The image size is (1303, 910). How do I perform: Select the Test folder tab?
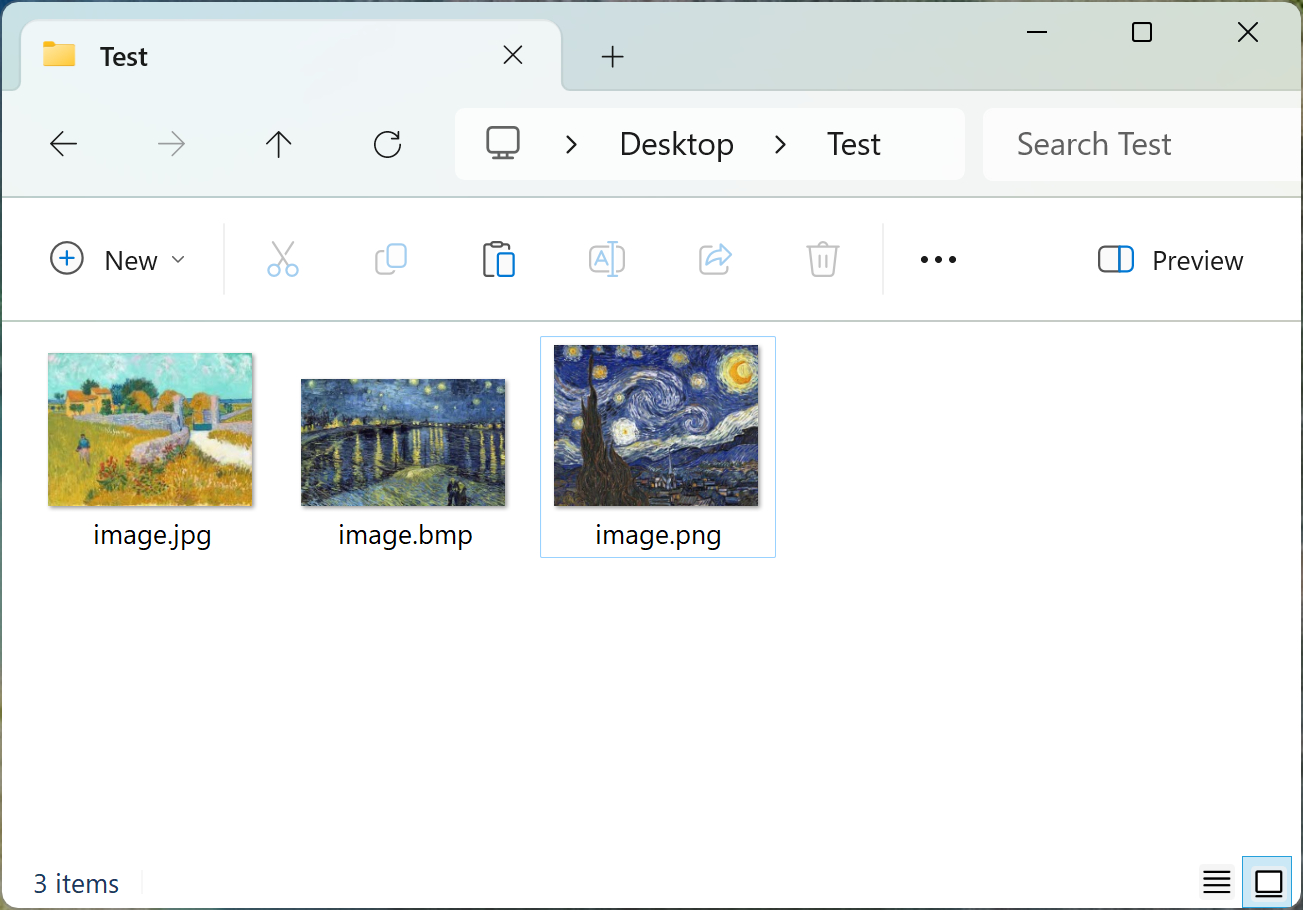click(x=290, y=56)
